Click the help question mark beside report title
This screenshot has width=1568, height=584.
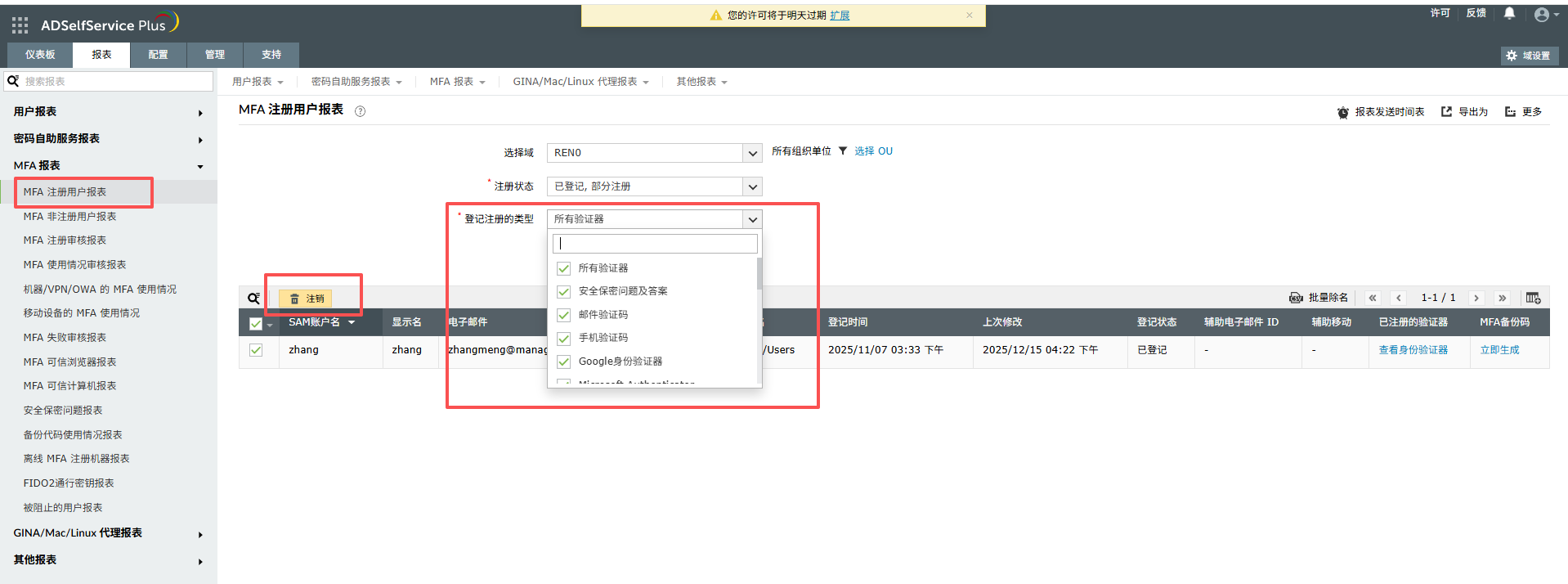(x=360, y=111)
